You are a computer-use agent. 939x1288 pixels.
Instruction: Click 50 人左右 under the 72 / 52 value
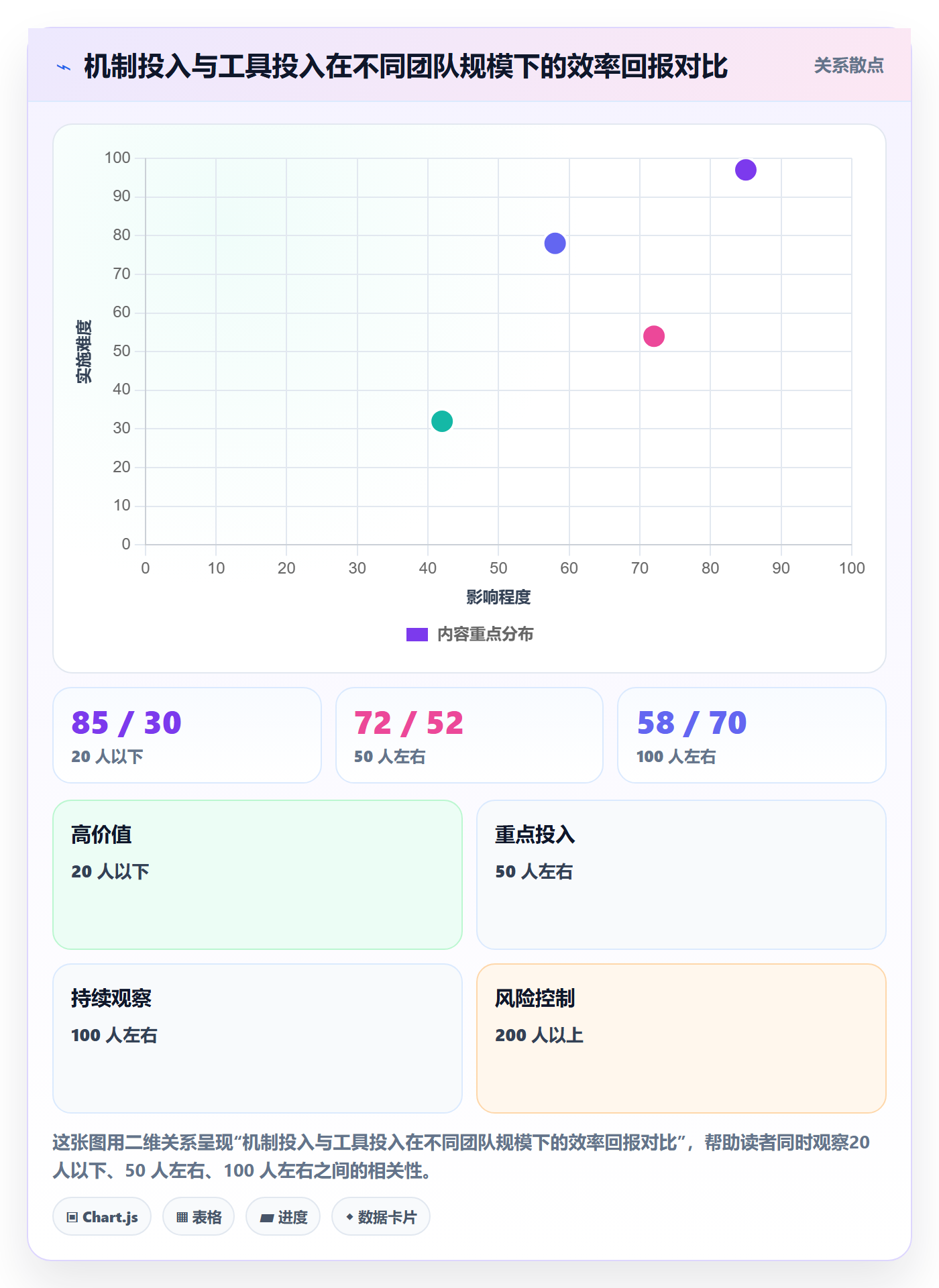click(x=390, y=757)
